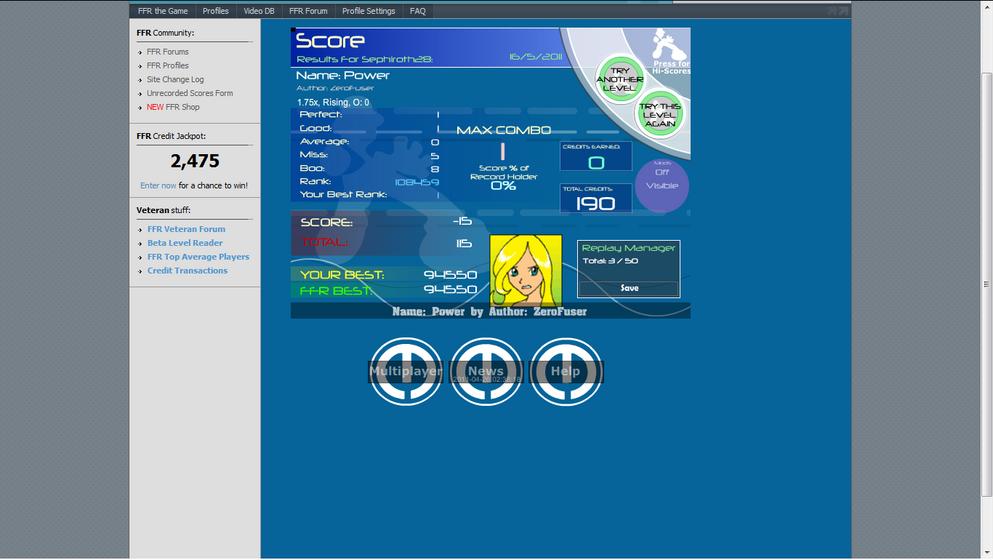Open the Video DB menu item
Image resolution: width=993 pixels, height=560 pixels.
tap(258, 11)
